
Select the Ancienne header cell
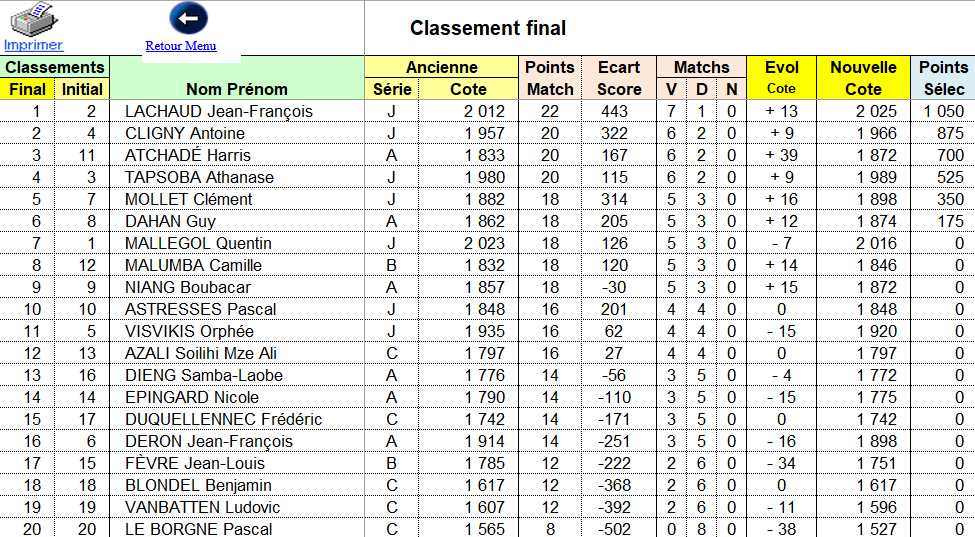pos(441,67)
